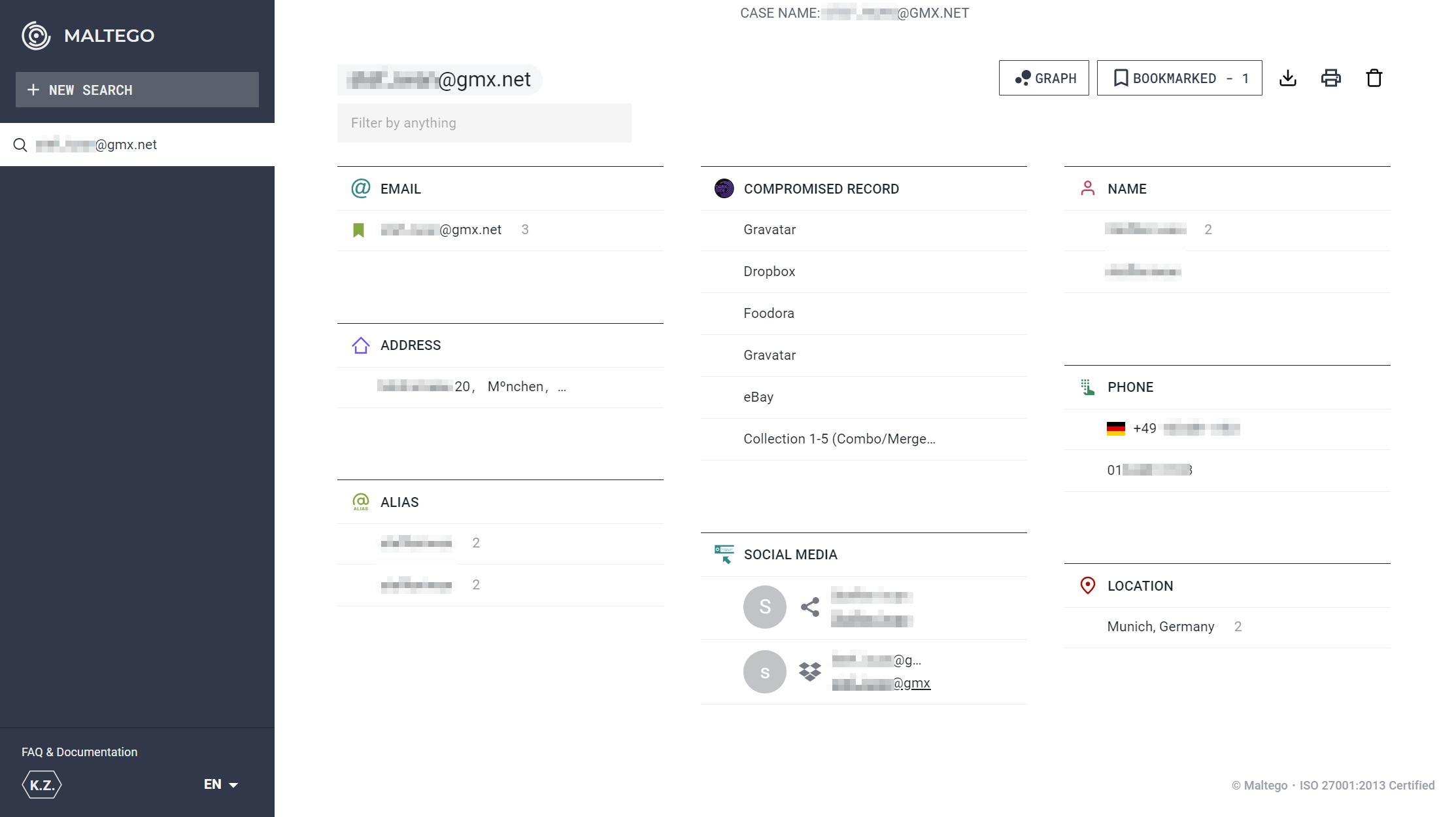
Task: Select the first name entry
Action: 1227,230
